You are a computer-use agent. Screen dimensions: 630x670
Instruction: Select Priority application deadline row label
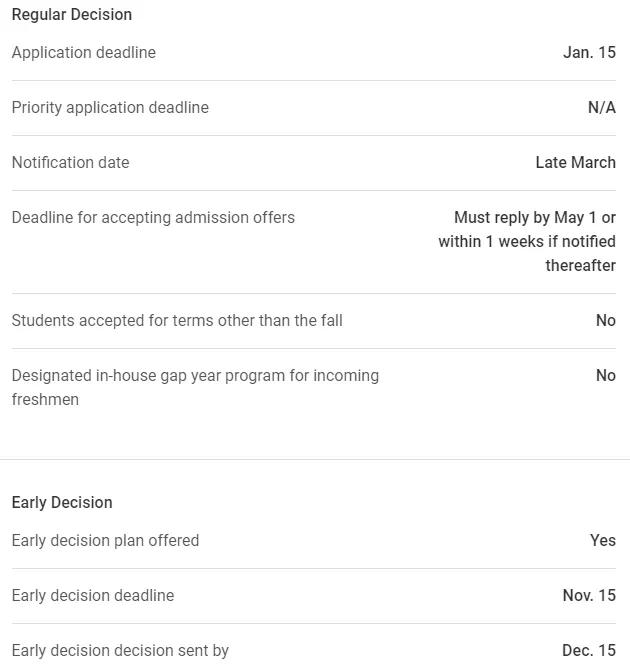[x=110, y=108]
